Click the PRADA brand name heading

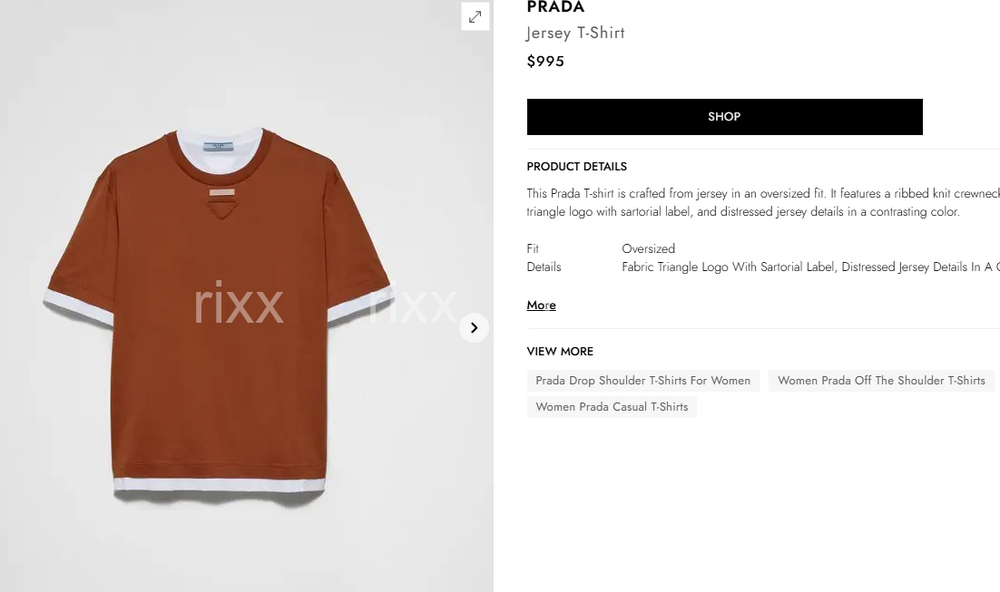(x=555, y=8)
